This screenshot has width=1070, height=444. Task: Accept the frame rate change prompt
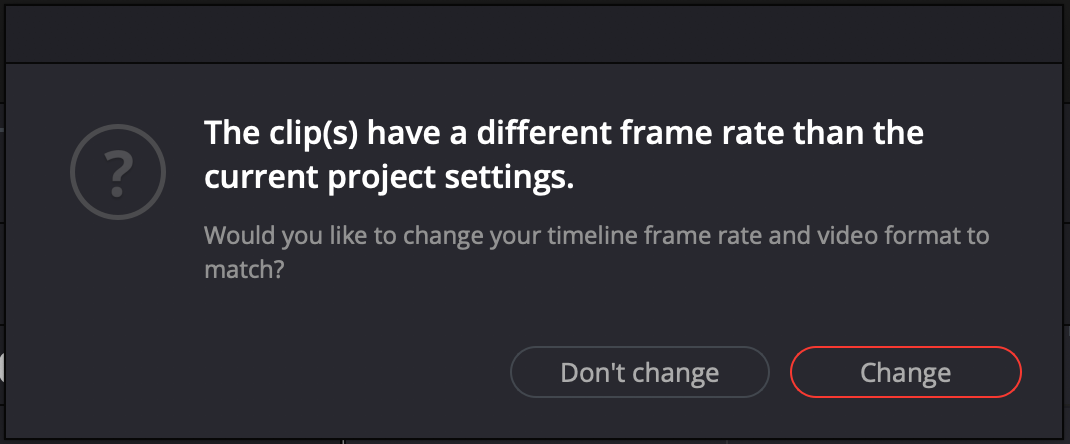pos(905,373)
